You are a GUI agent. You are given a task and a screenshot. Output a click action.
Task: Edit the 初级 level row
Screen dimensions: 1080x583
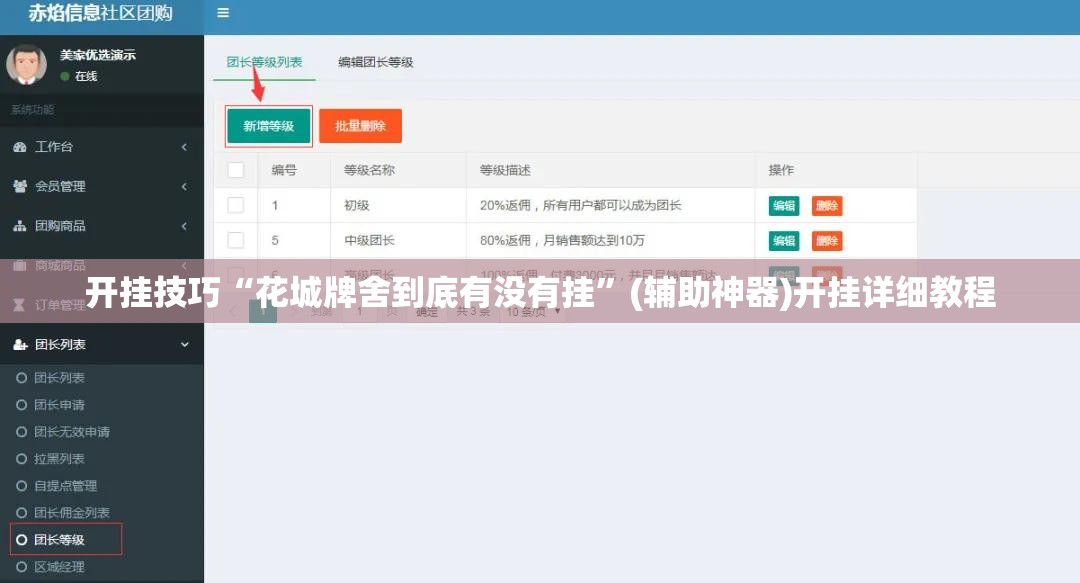784,205
